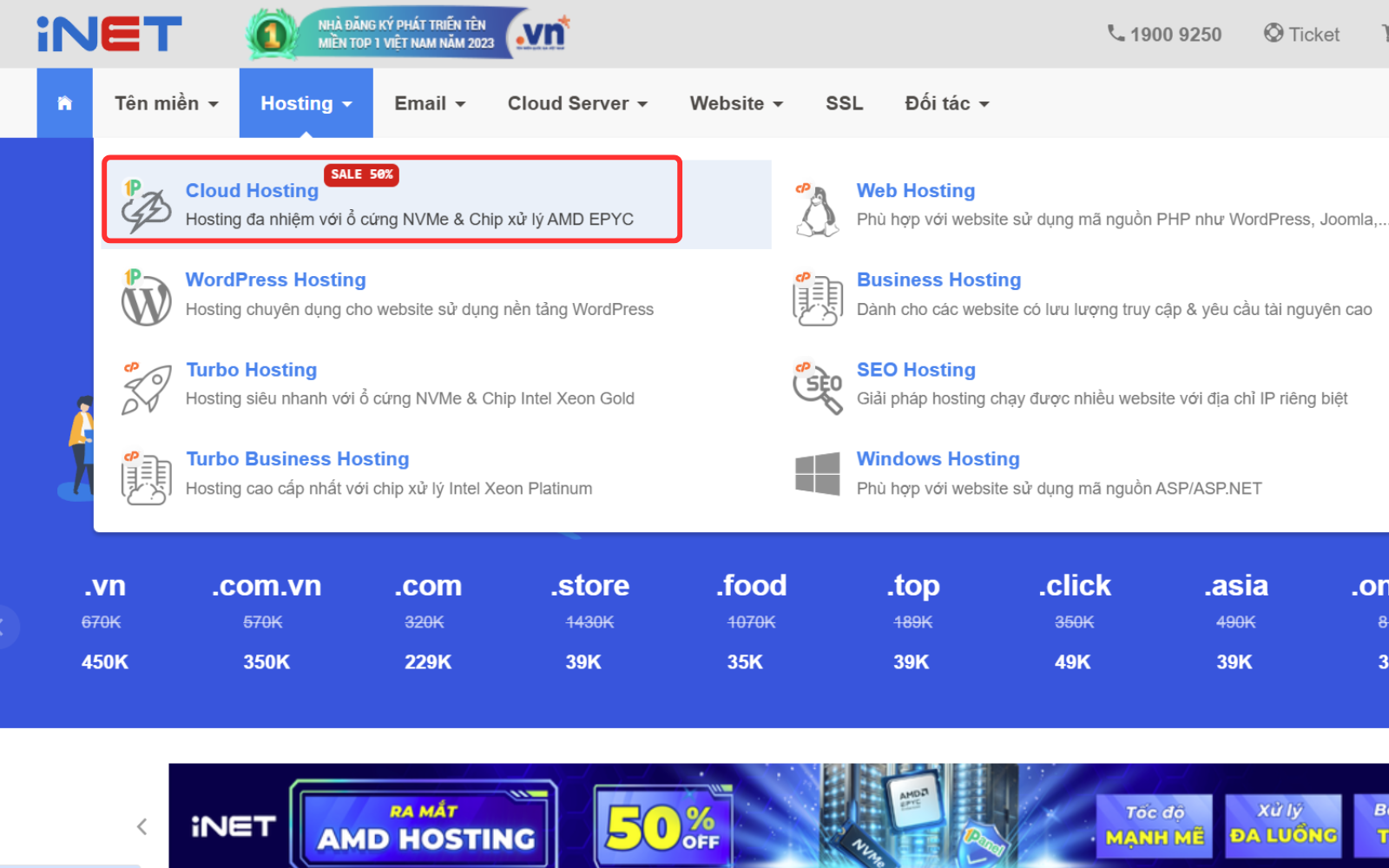1389x868 pixels.
Task: Select the .com domain offer
Action: click(x=428, y=622)
